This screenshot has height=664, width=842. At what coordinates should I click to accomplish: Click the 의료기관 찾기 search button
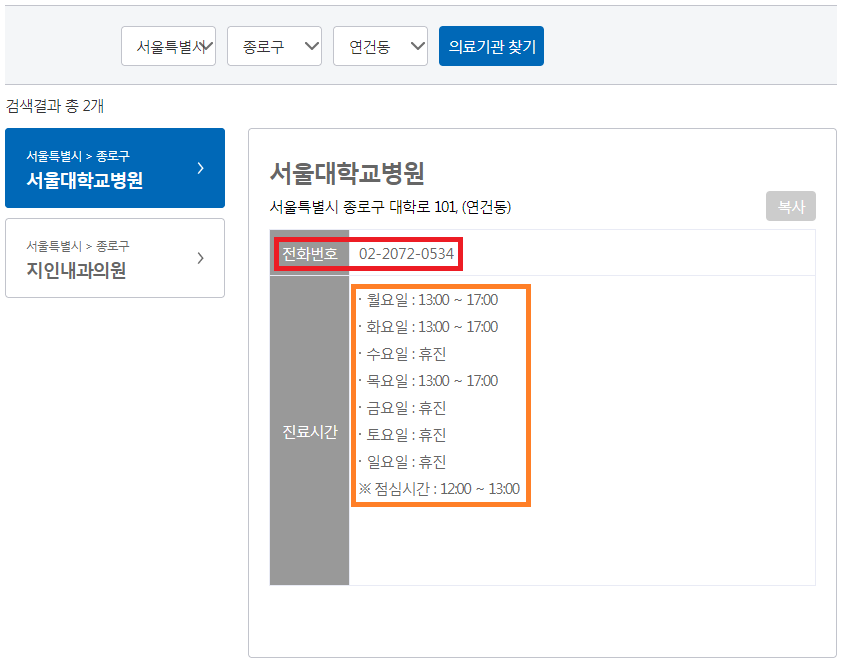pos(491,46)
